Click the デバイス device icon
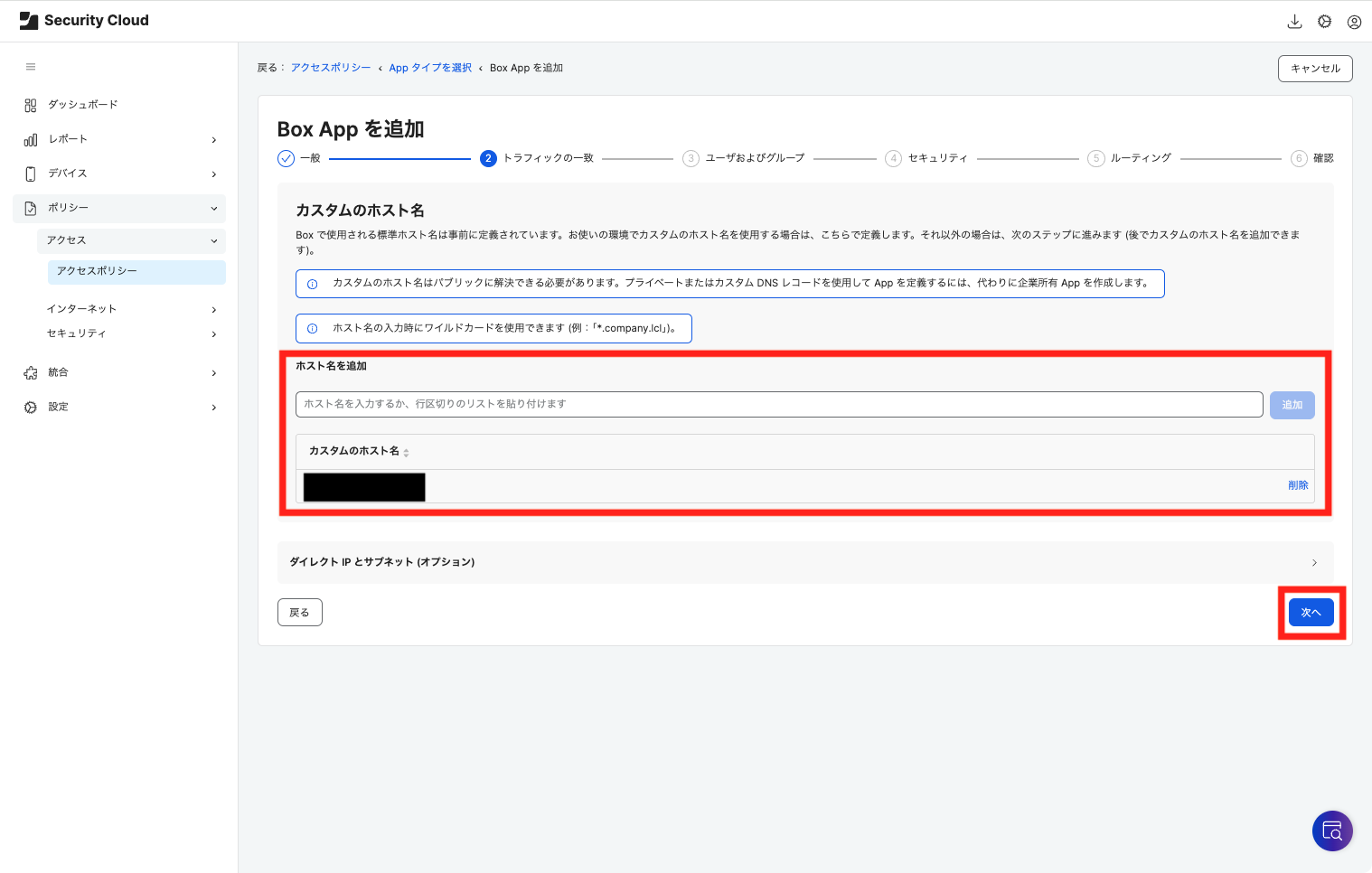Screen dimensions: 1372x873 [31, 174]
